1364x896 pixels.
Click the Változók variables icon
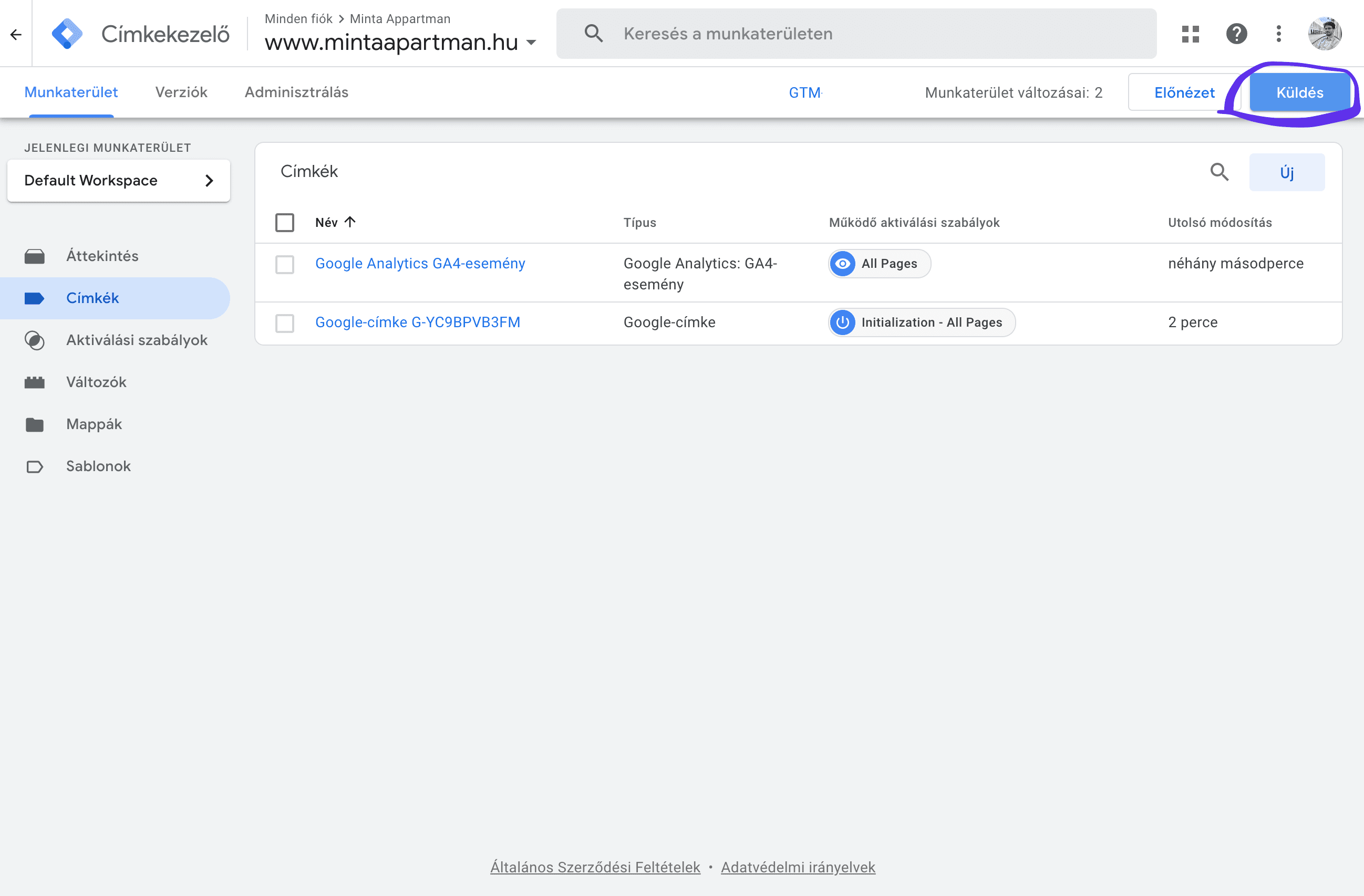point(34,382)
